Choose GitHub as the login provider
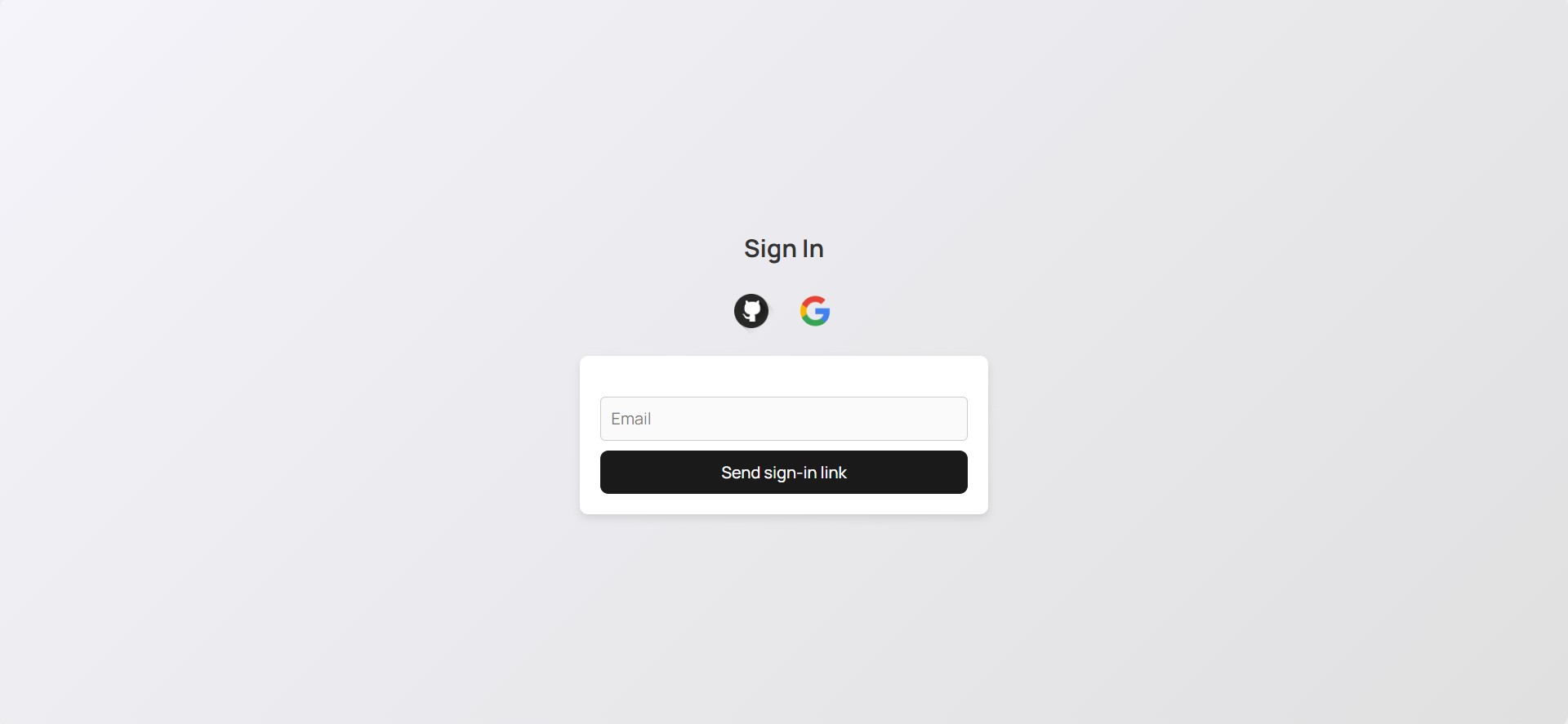 [751, 311]
